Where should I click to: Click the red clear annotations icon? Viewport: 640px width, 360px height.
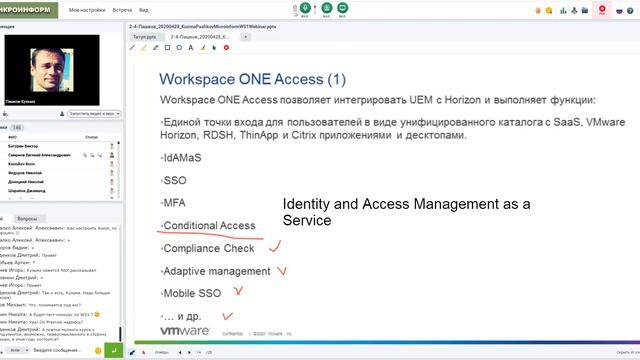click(226, 48)
